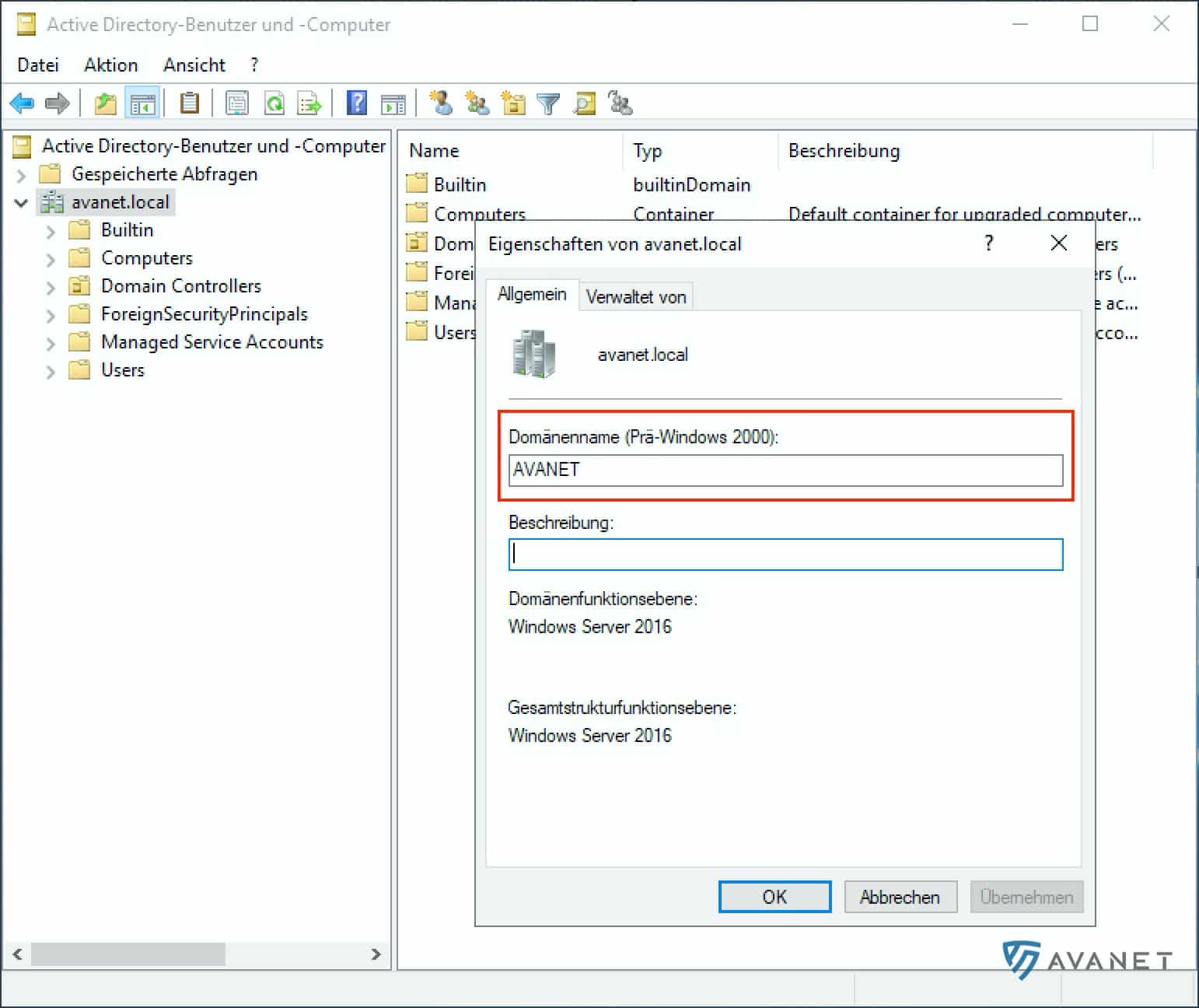Image resolution: width=1199 pixels, height=1008 pixels.
Task: Switch to the Allgemein tab
Action: 532,295
